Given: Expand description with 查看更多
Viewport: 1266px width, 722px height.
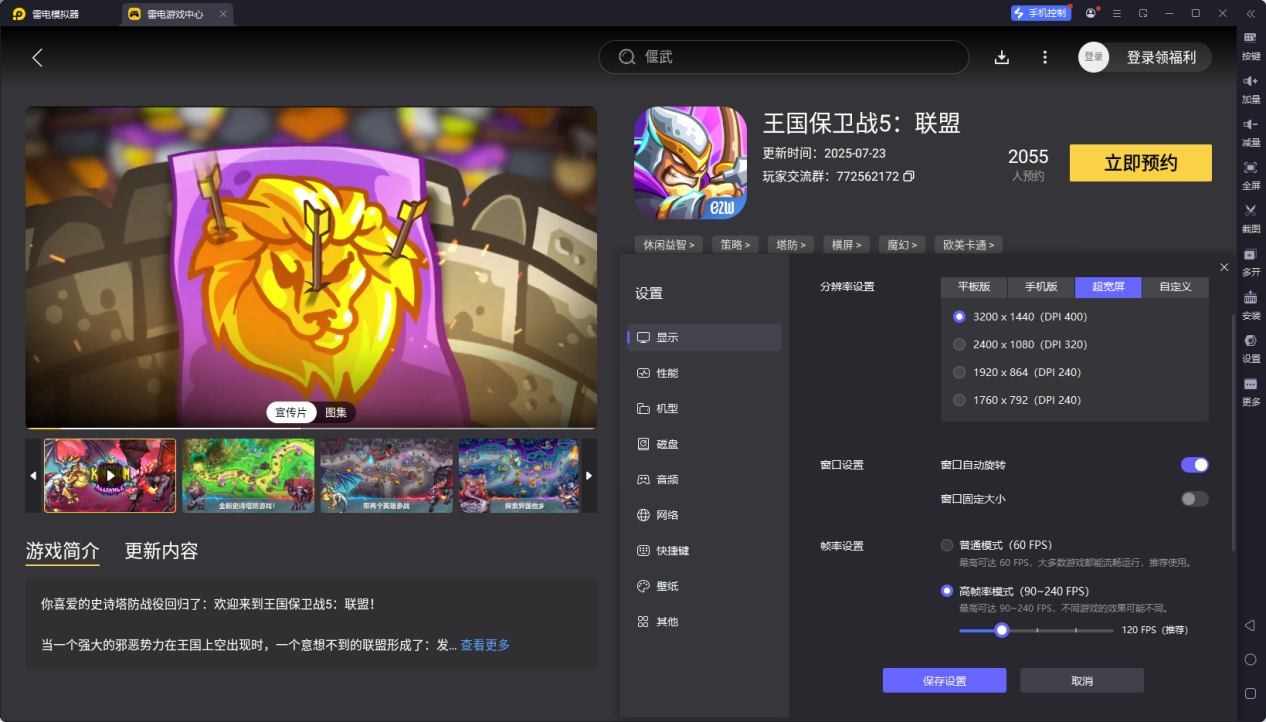Looking at the screenshot, I should [x=485, y=645].
